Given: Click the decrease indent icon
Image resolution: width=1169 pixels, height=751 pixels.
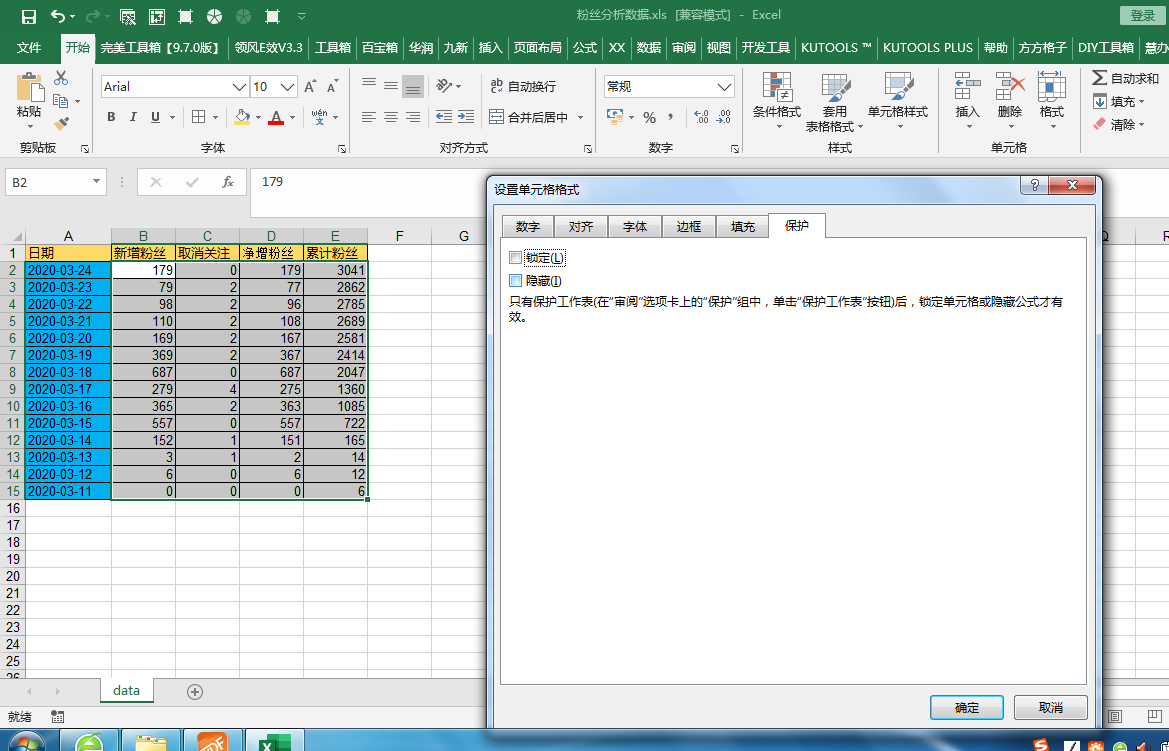Looking at the screenshot, I should click(444, 117).
